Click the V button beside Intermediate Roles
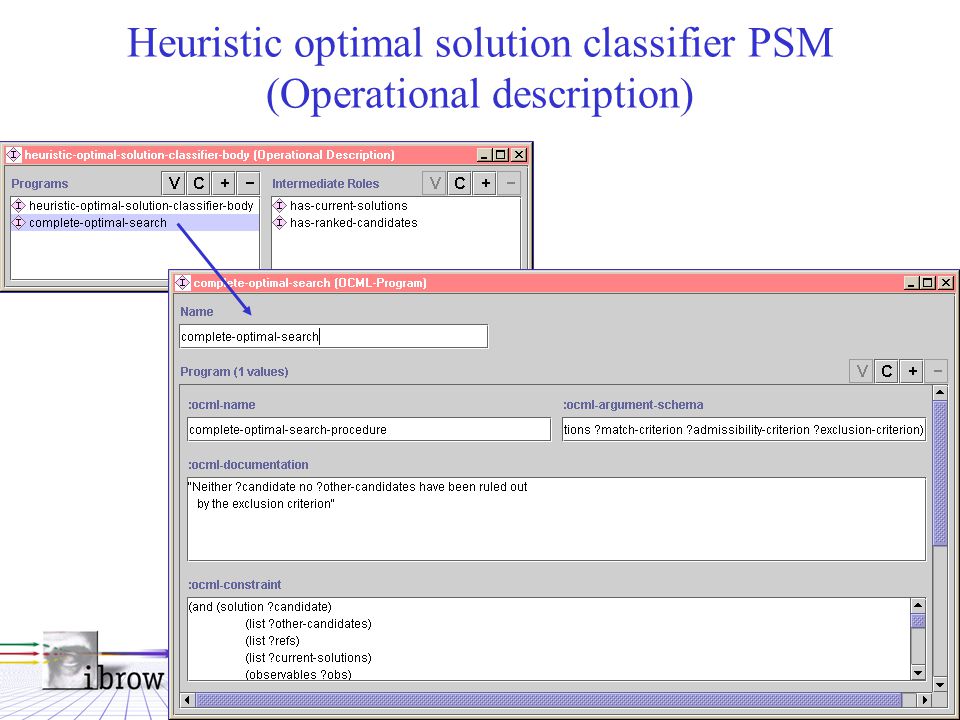The height and width of the screenshot is (720, 960). (435, 183)
